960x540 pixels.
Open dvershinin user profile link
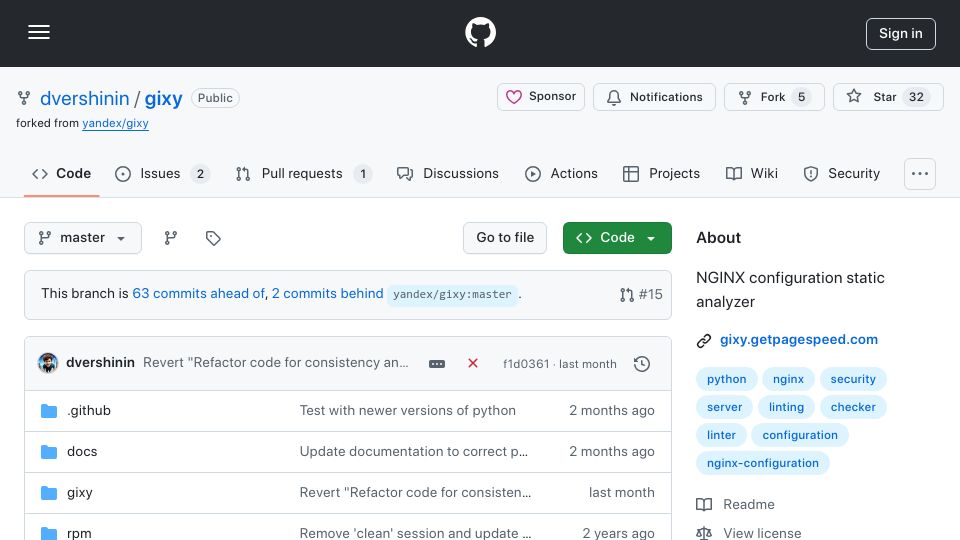(84, 98)
